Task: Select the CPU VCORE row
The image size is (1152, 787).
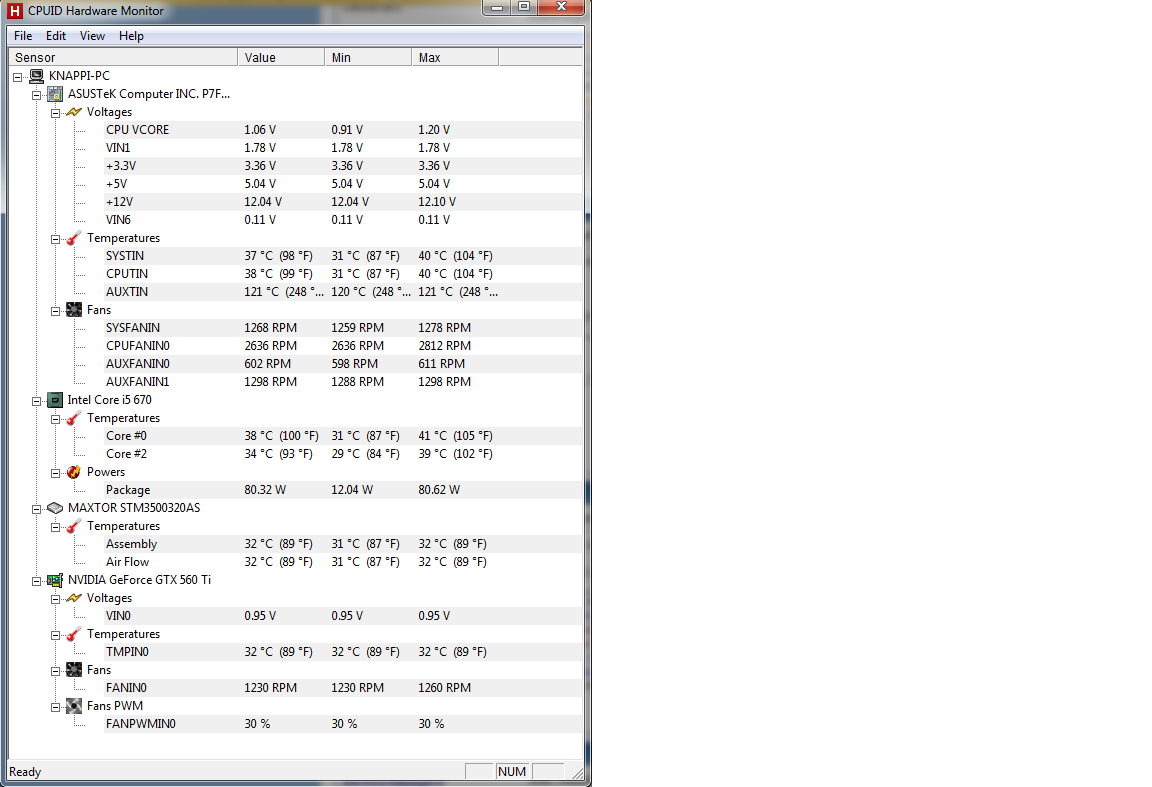Action: tap(343, 130)
